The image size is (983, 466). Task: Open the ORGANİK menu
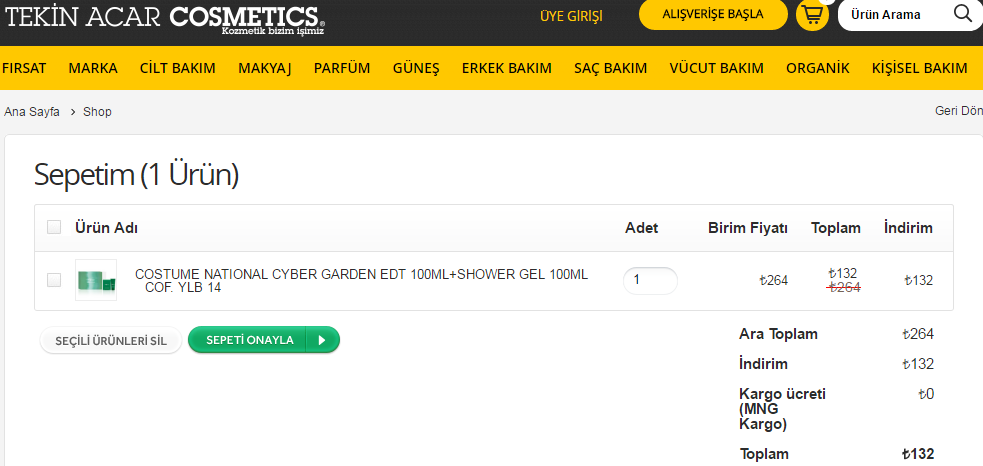coord(817,68)
